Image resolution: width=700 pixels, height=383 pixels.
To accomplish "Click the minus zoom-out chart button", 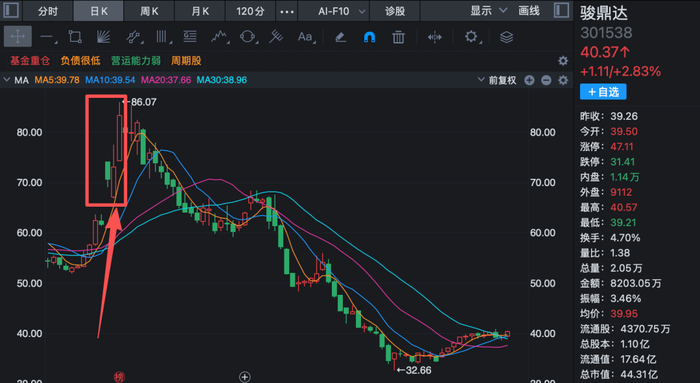I will pyautogui.click(x=546, y=80).
